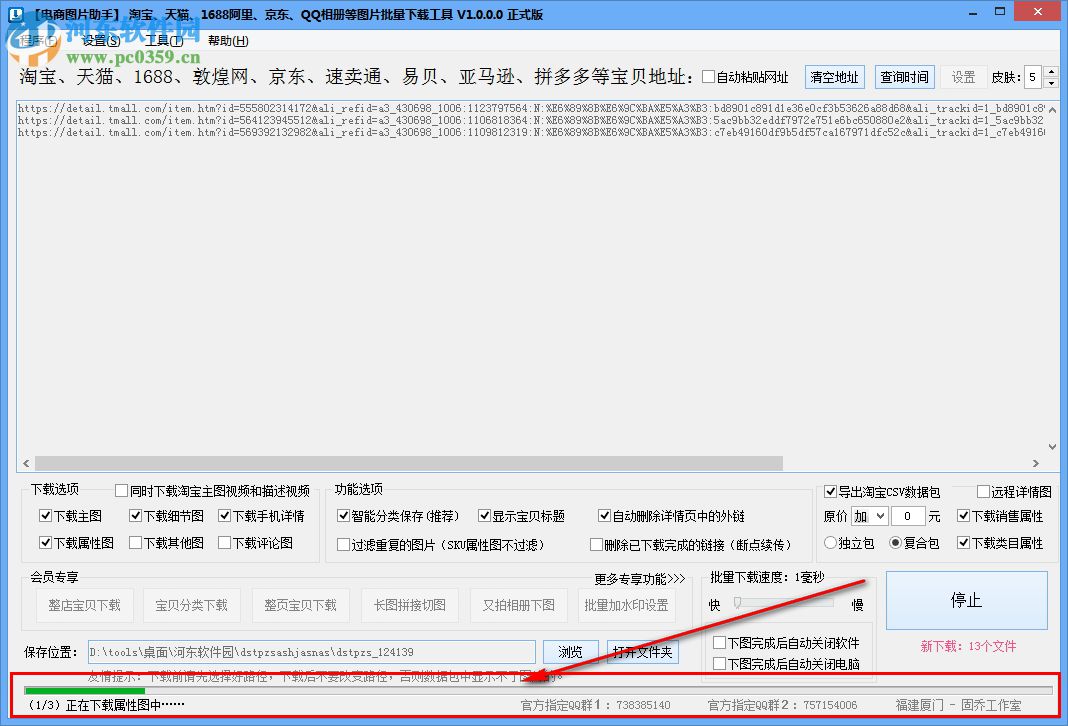Decrease skin number with down stepper
Viewport: 1068px width, 726px height.
coord(1051,83)
